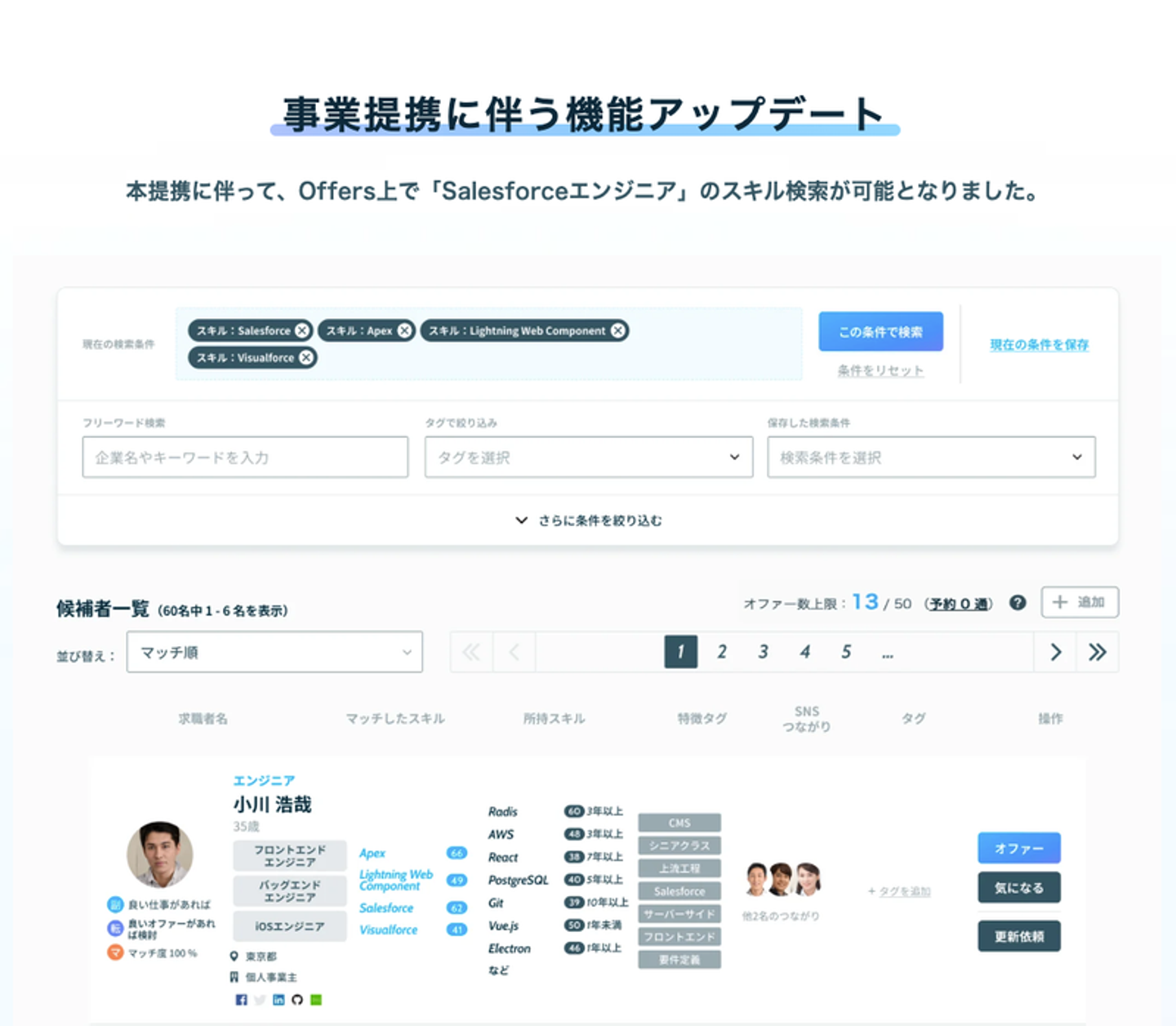Screen dimensions: 1176x1026
Task: Go to page 4
Action: (805, 652)
